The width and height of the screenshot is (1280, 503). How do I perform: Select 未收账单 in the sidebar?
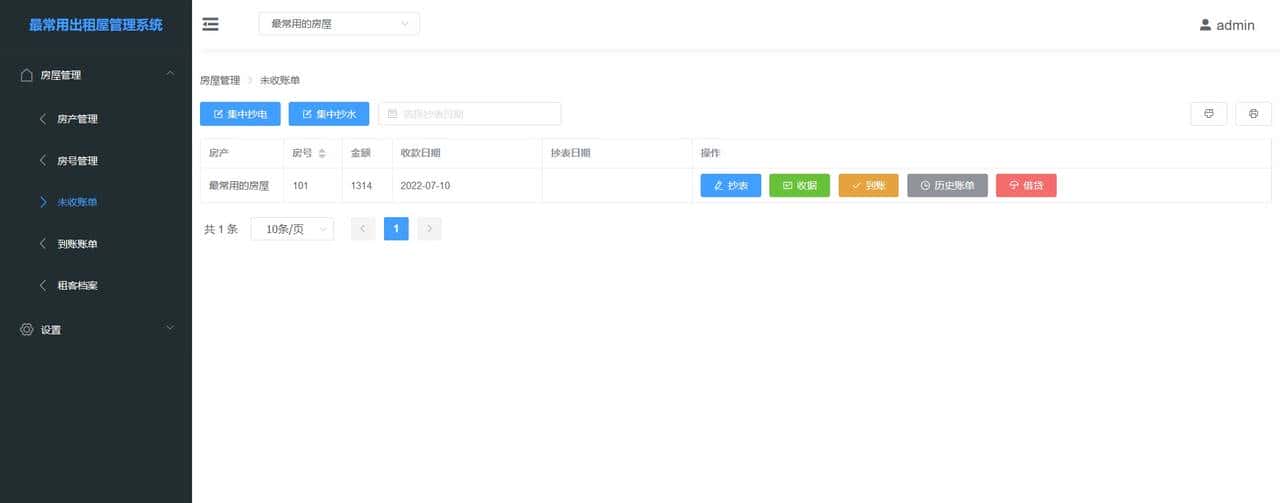96,202
